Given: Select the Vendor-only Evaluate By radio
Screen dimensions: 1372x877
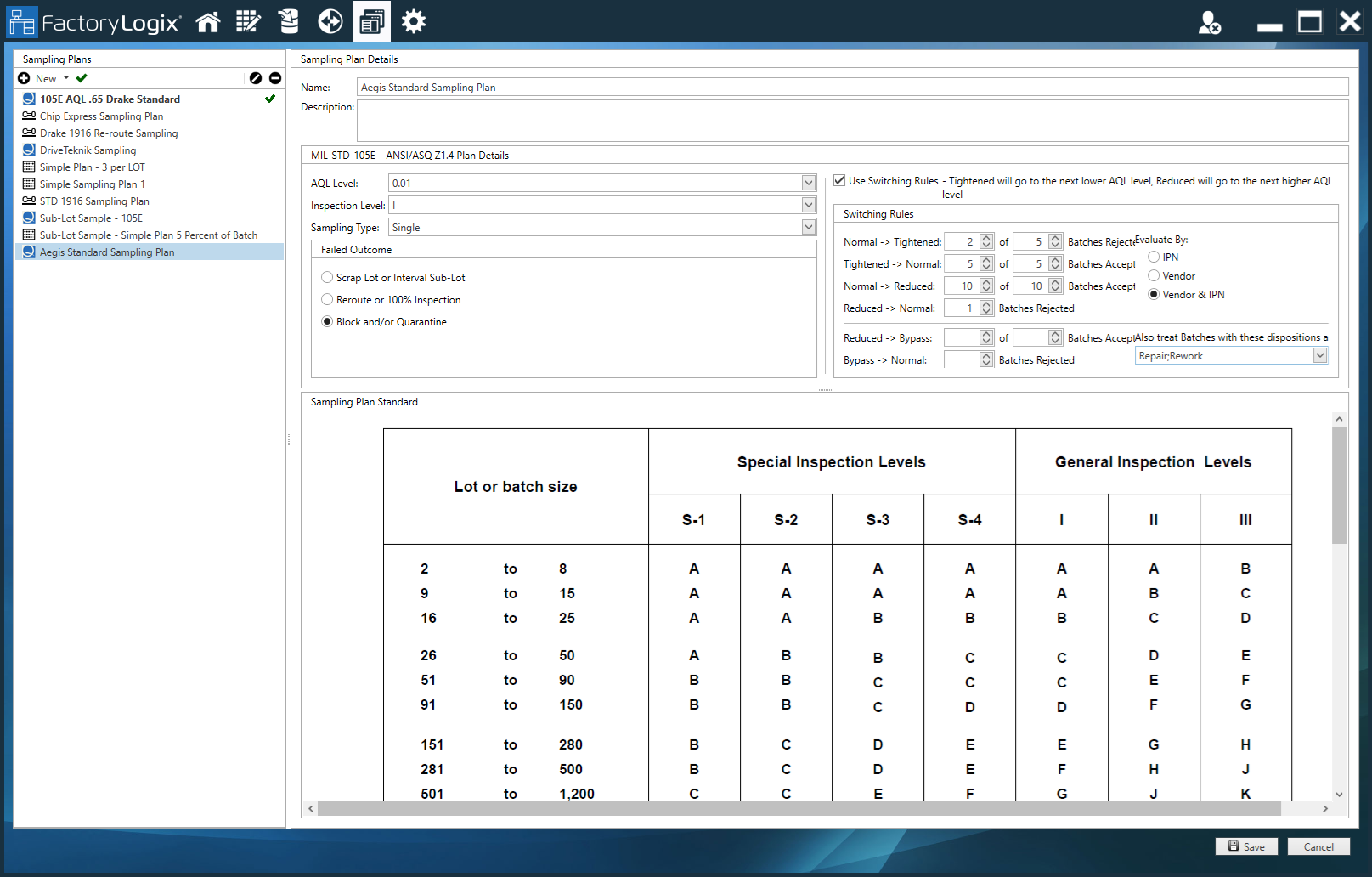Looking at the screenshot, I should pos(1154,275).
